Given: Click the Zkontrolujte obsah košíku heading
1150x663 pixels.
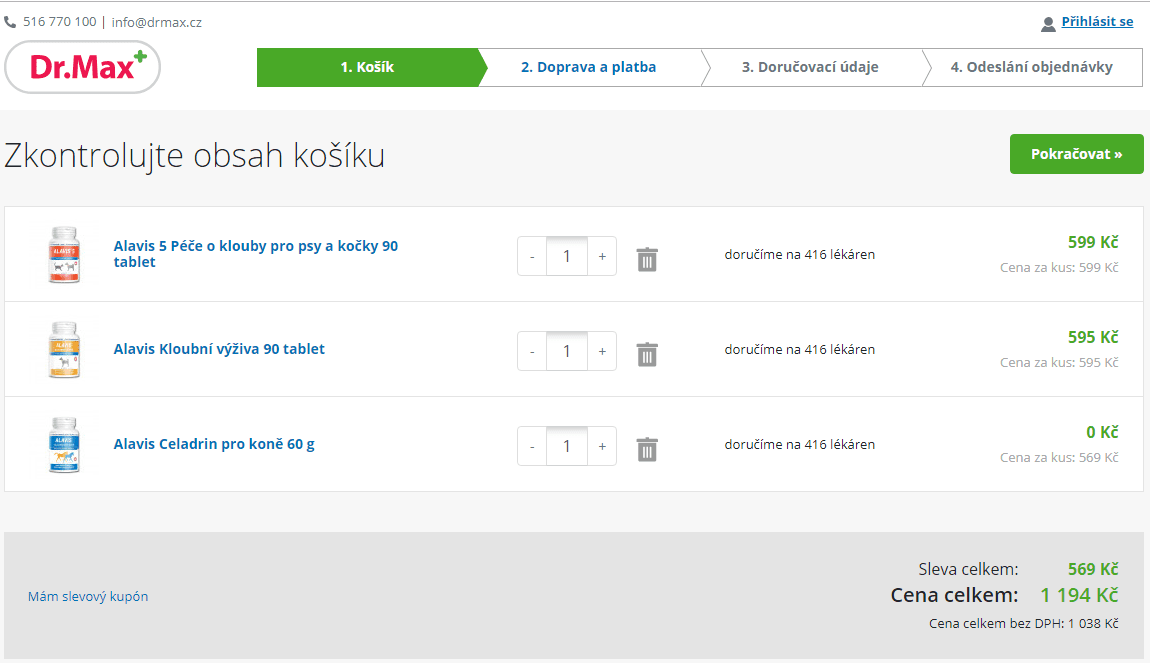Looking at the screenshot, I should (x=195, y=155).
